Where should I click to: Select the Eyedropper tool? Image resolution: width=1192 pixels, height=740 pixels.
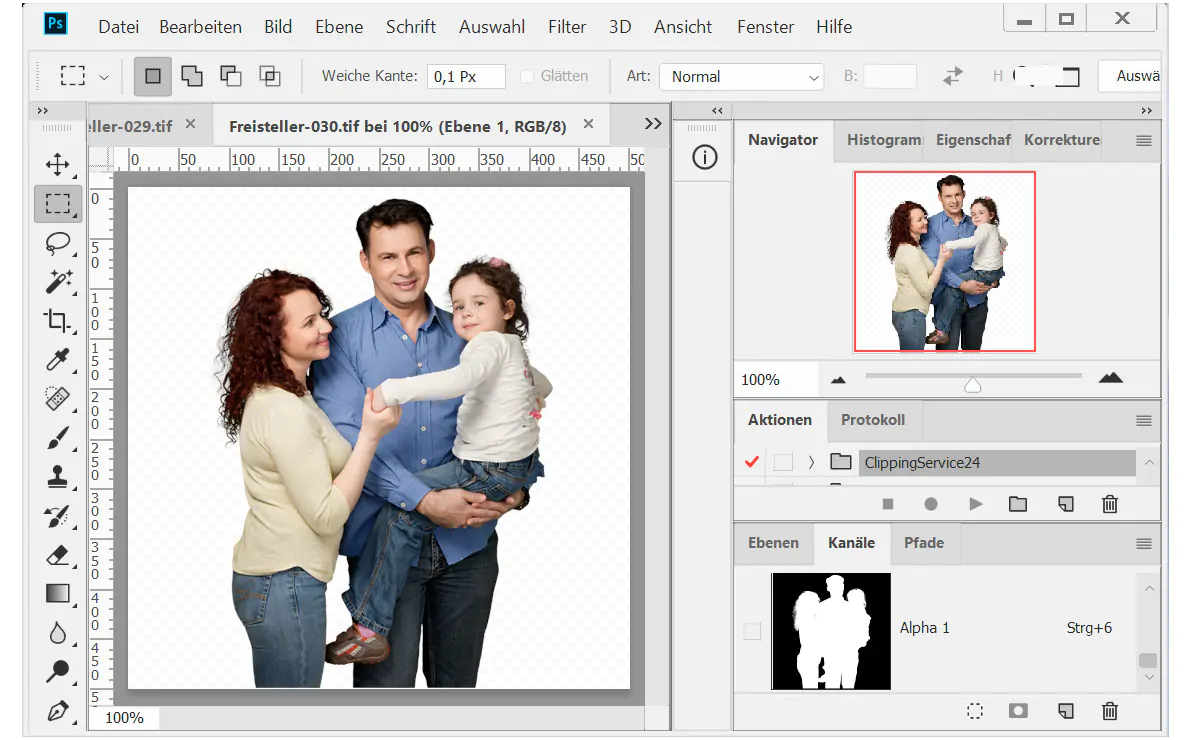(x=57, y=360)
